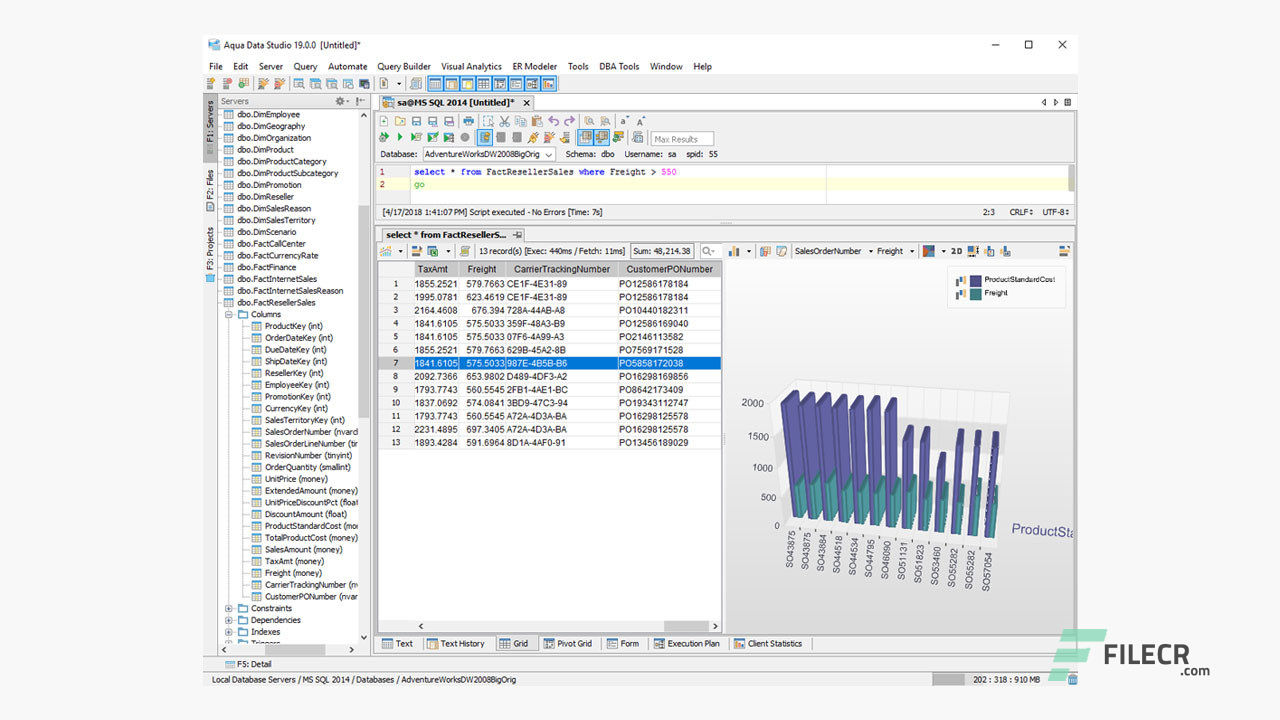This screenshot has width=1280, height=720.
Task: Click the Execute query green arrow icon
Action: coord(400,137)
